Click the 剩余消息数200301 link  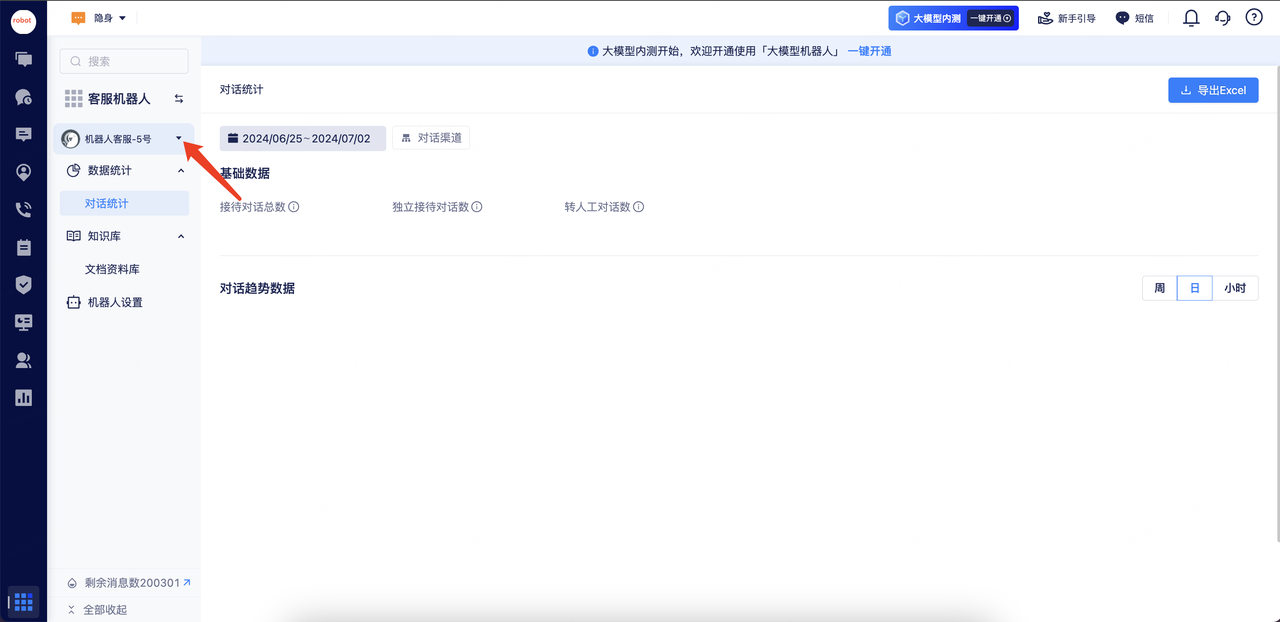128,583
